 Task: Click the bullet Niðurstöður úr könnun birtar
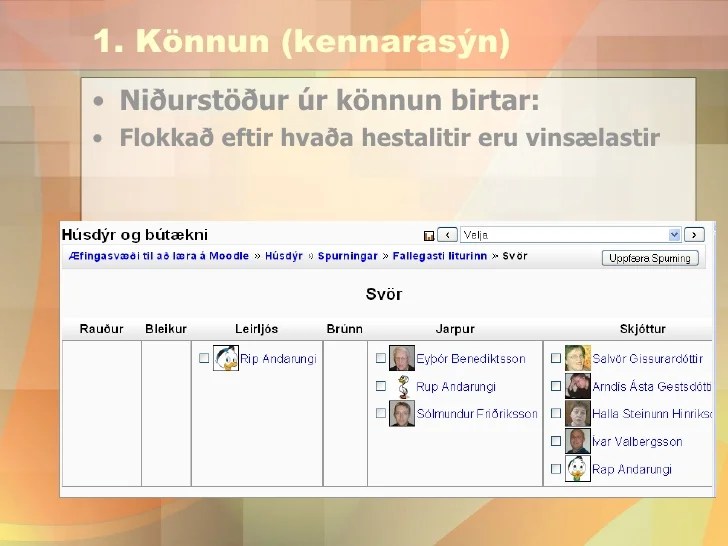point(329,100)
